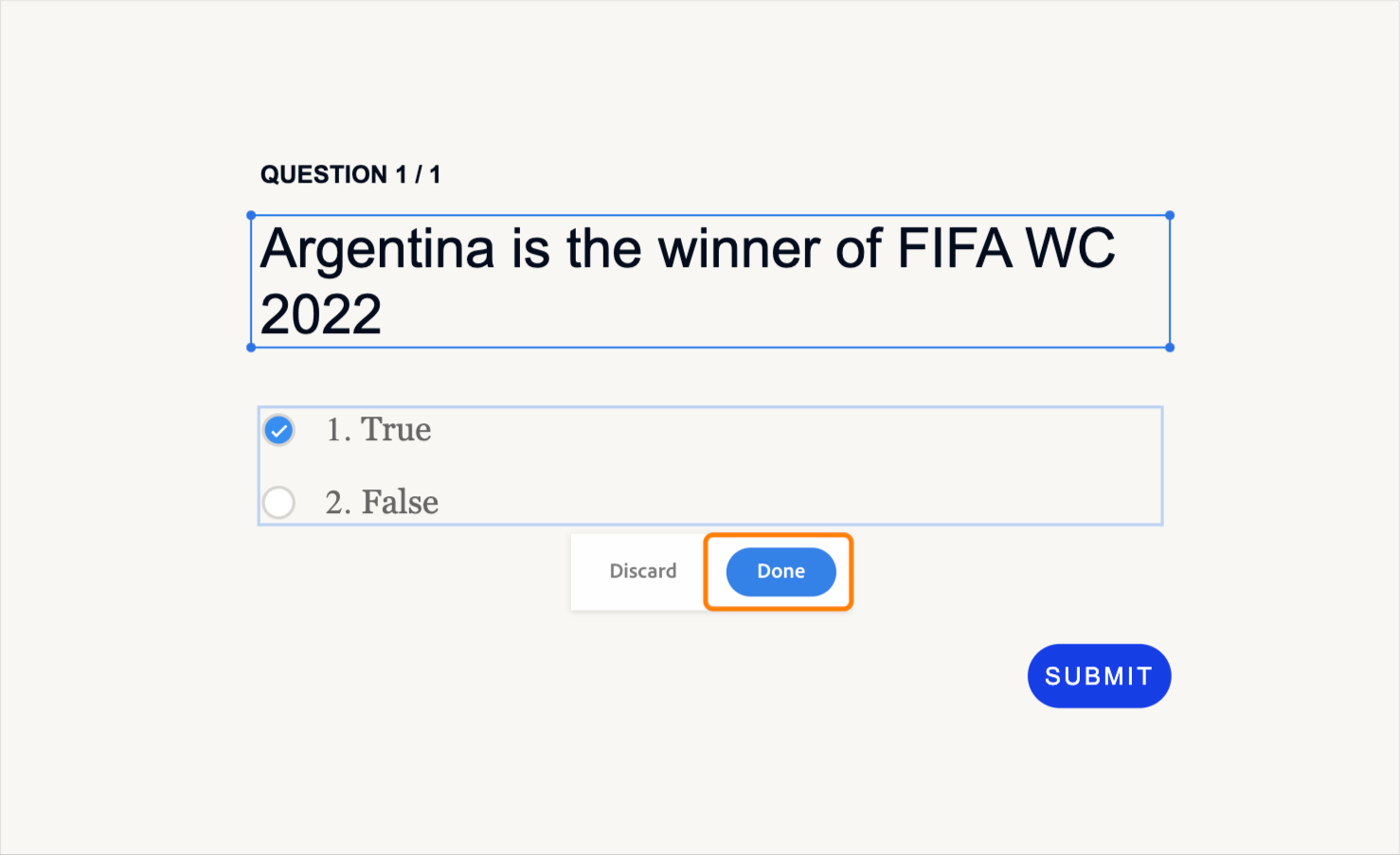1400x855 pixels.
Task: Click the right-middle handle of the question box
Action: (x=1171, y=281)
